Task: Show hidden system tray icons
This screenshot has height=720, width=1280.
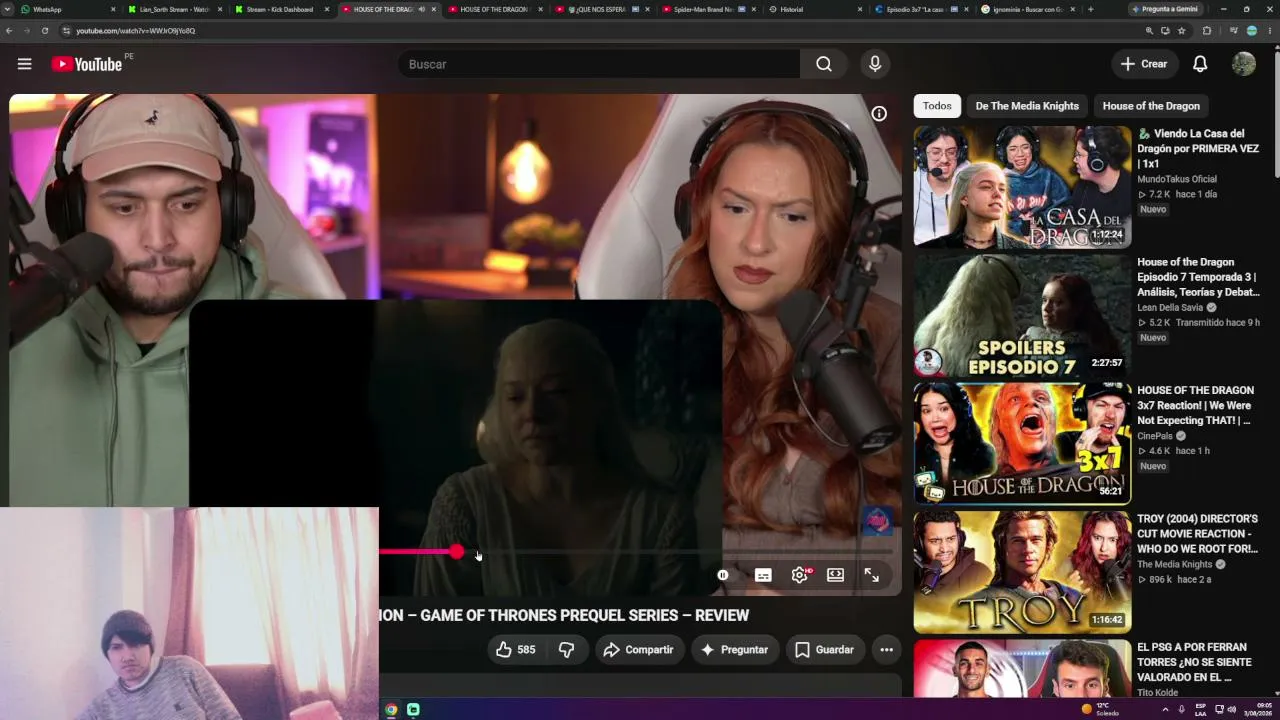Action: (1165, 710)
